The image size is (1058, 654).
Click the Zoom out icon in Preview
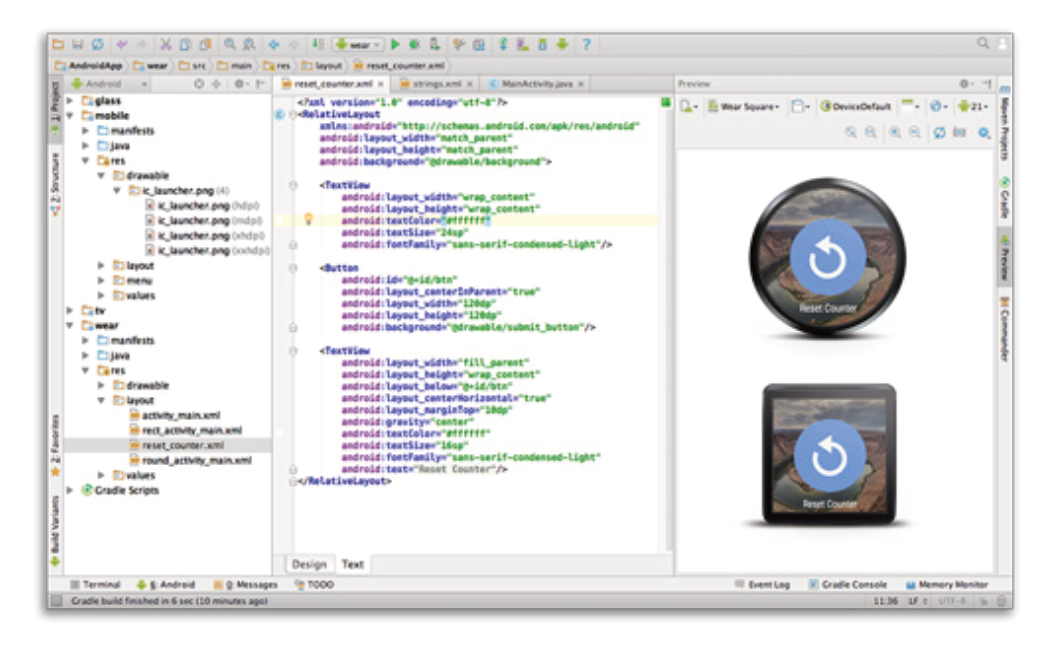pyautogui.click(x=914, y=132)
